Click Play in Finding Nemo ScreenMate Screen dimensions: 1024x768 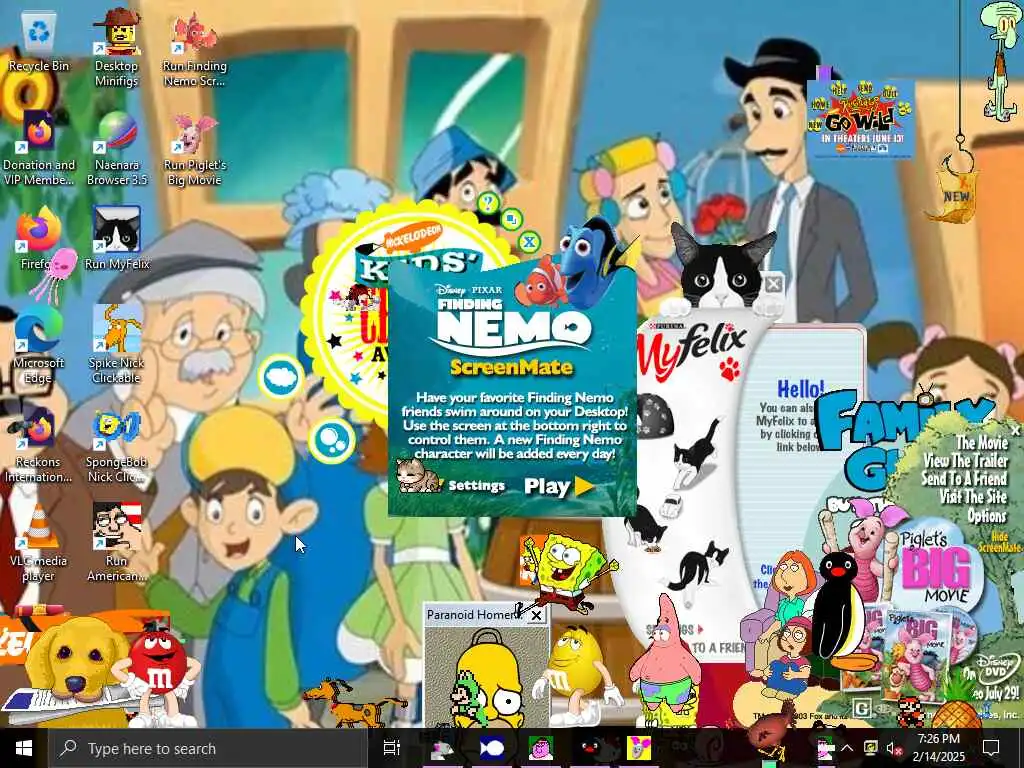tap(559, 487)
